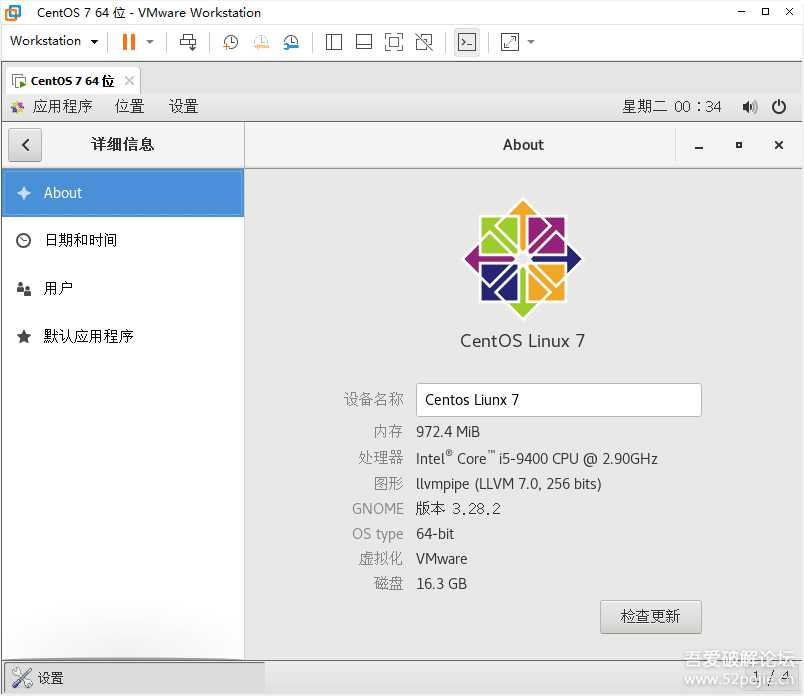804x696 pixels.
Task: Switch to Unity mode icon
Action: tap(424, 42)
